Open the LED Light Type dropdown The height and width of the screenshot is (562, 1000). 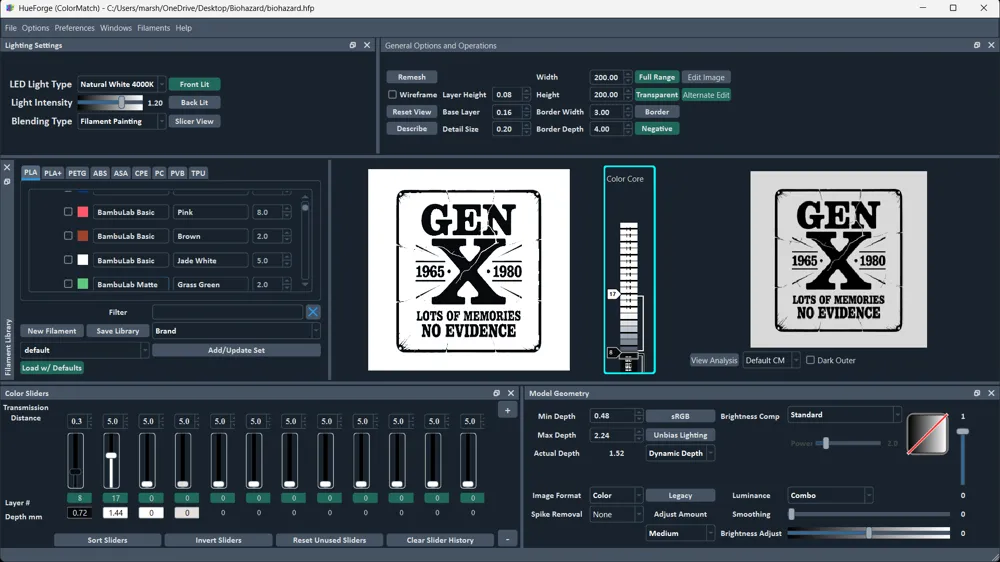[x=121, y=84]
